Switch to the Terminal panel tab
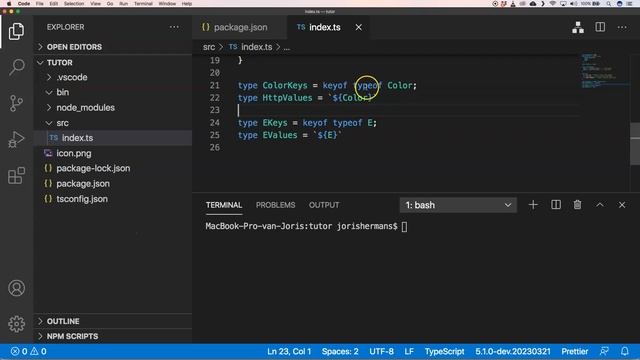 pyautogui.click(x=224, y=205)
